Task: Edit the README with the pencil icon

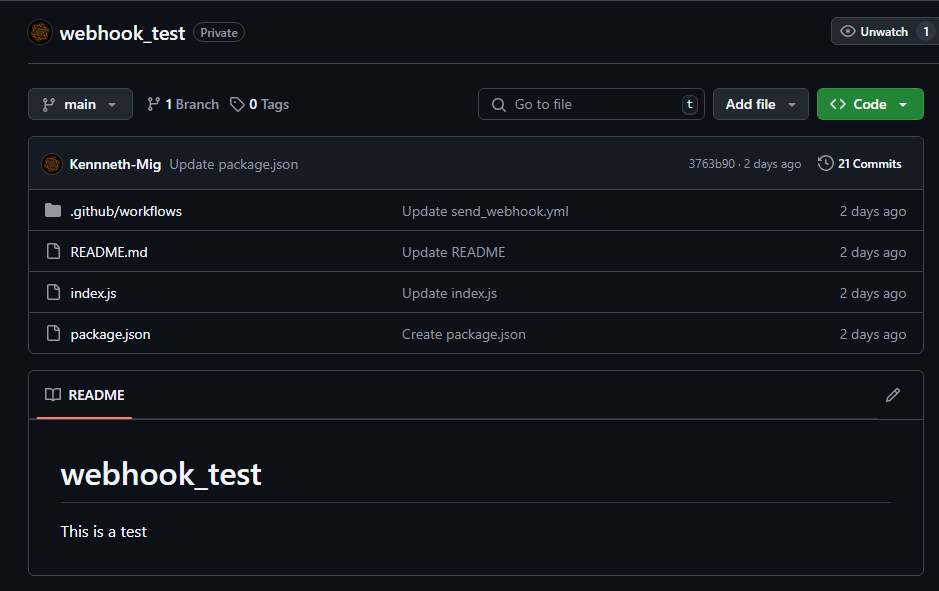Action: tap(893, 395)
